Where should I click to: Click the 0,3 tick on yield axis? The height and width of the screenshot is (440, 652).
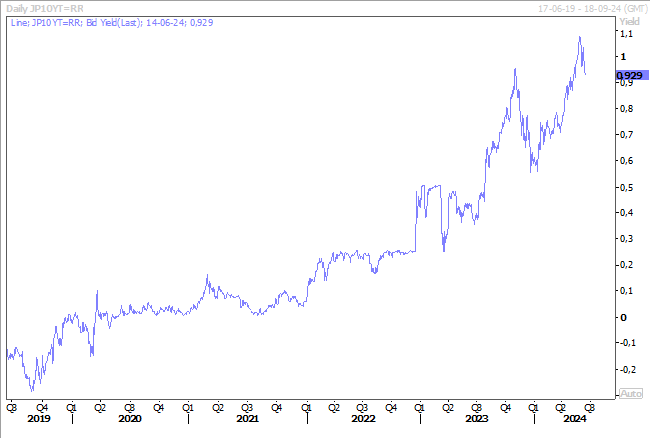pos(626,239)
